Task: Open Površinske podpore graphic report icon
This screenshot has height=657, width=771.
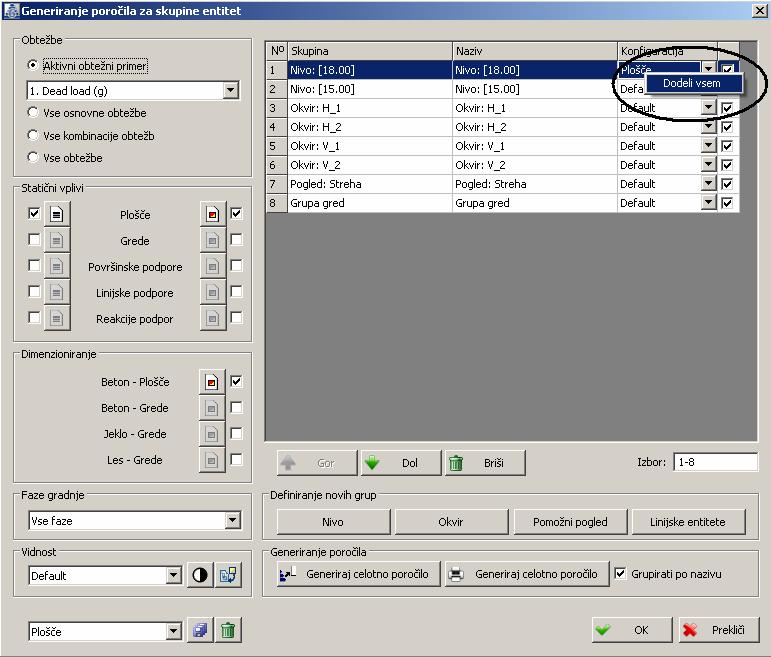Action: tap(212, 267)
